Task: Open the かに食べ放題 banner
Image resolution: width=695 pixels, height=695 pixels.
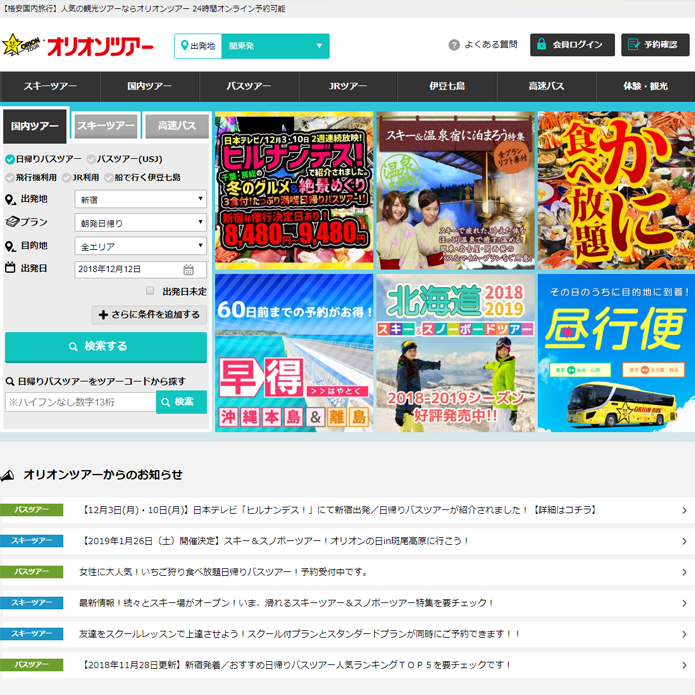Action: (x=617, y=191)
